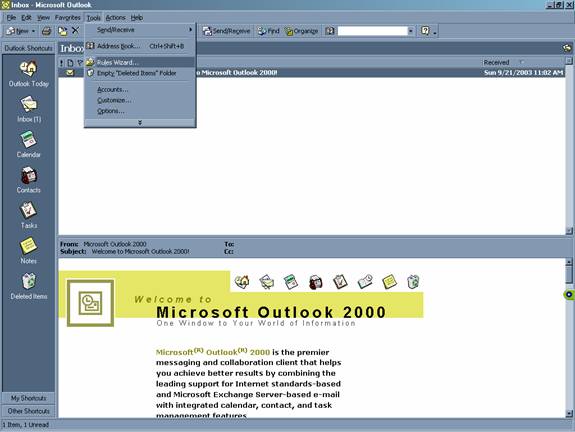
Task: Click Organize toolbar button
Action: (301, 31)
